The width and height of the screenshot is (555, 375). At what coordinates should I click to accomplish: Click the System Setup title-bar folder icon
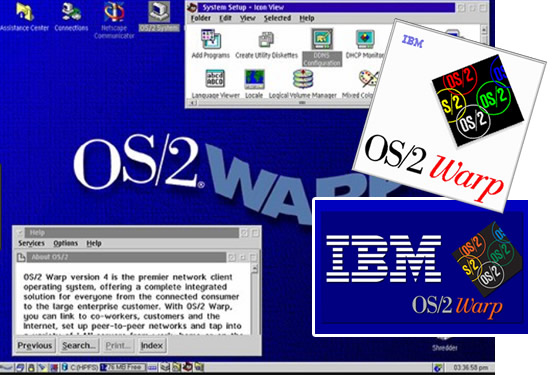[x=192, y=7]
